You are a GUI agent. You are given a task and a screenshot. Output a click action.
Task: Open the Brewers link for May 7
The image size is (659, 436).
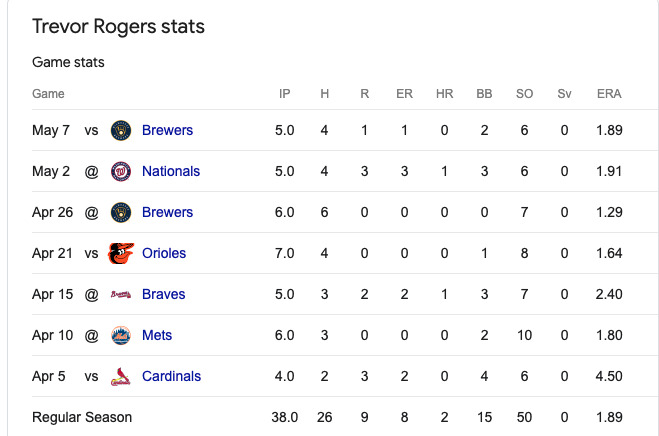[x=167, y=130]
